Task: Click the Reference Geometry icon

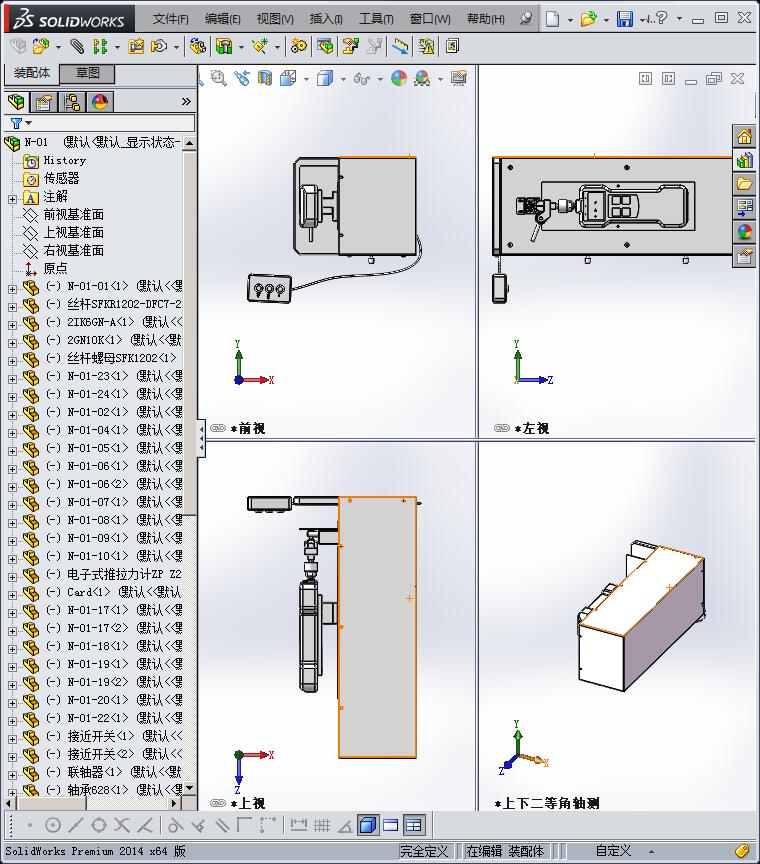Action: (260, 46)
